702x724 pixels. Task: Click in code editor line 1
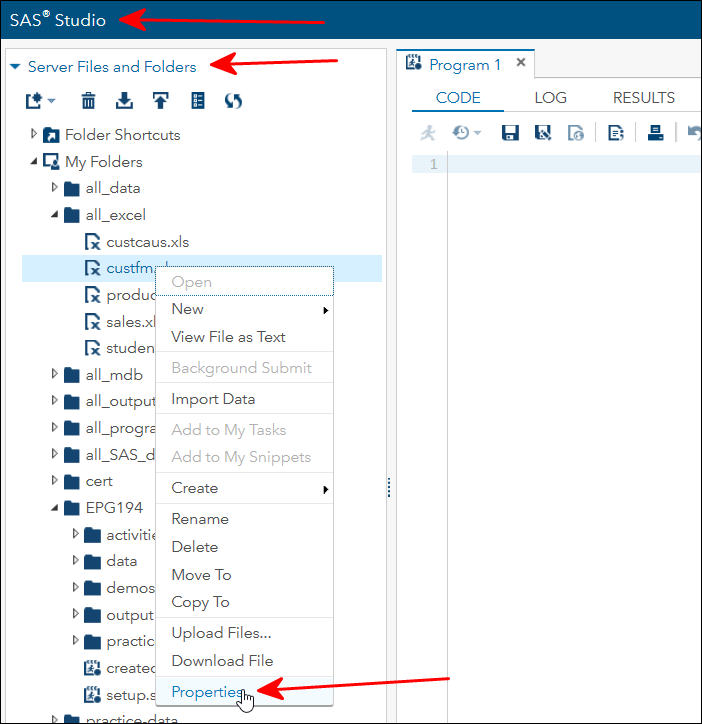[574, 164]
